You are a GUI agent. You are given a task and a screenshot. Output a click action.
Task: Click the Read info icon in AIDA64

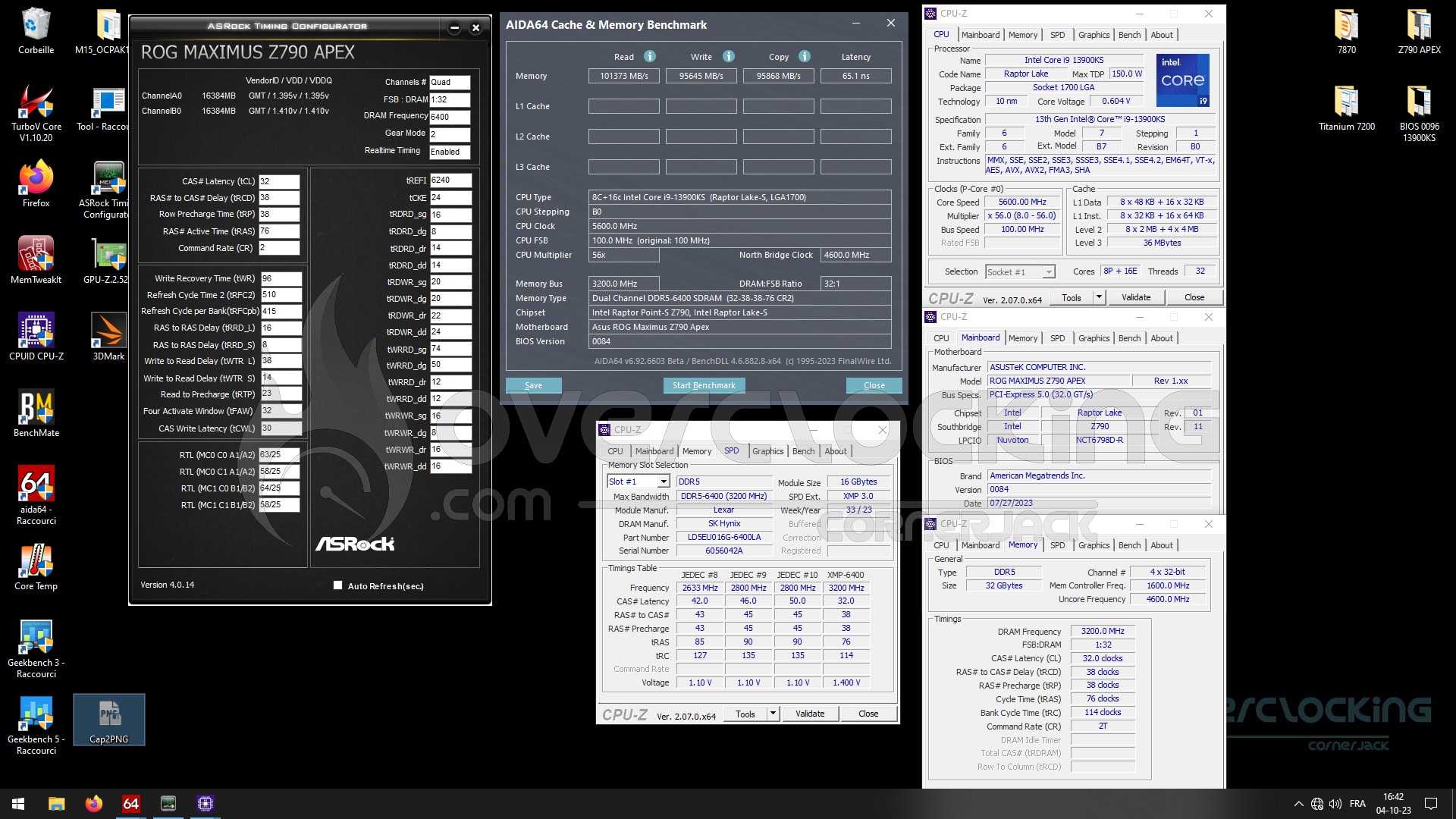[x=650, y=56]
